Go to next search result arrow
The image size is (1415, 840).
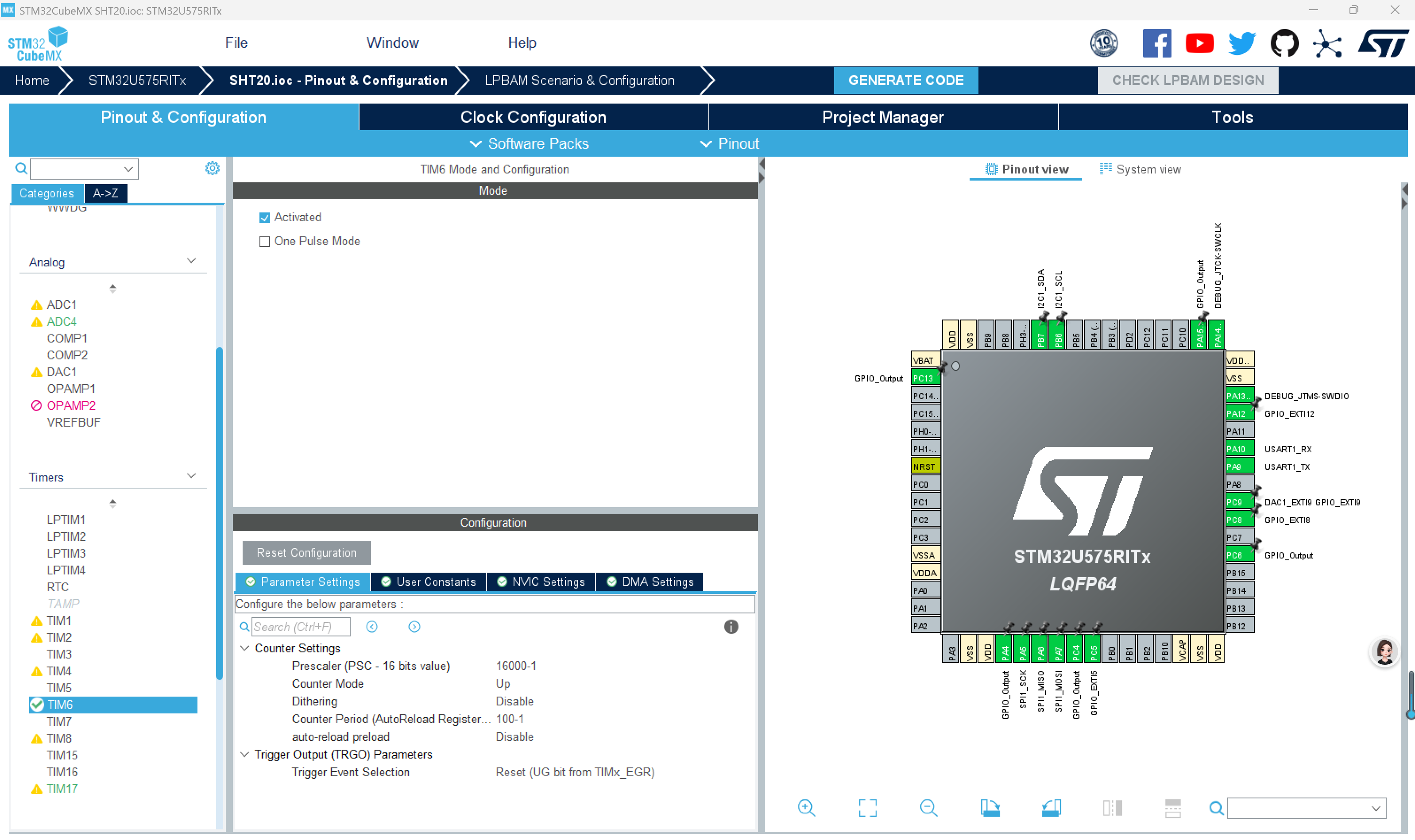(x=414, y=627)
